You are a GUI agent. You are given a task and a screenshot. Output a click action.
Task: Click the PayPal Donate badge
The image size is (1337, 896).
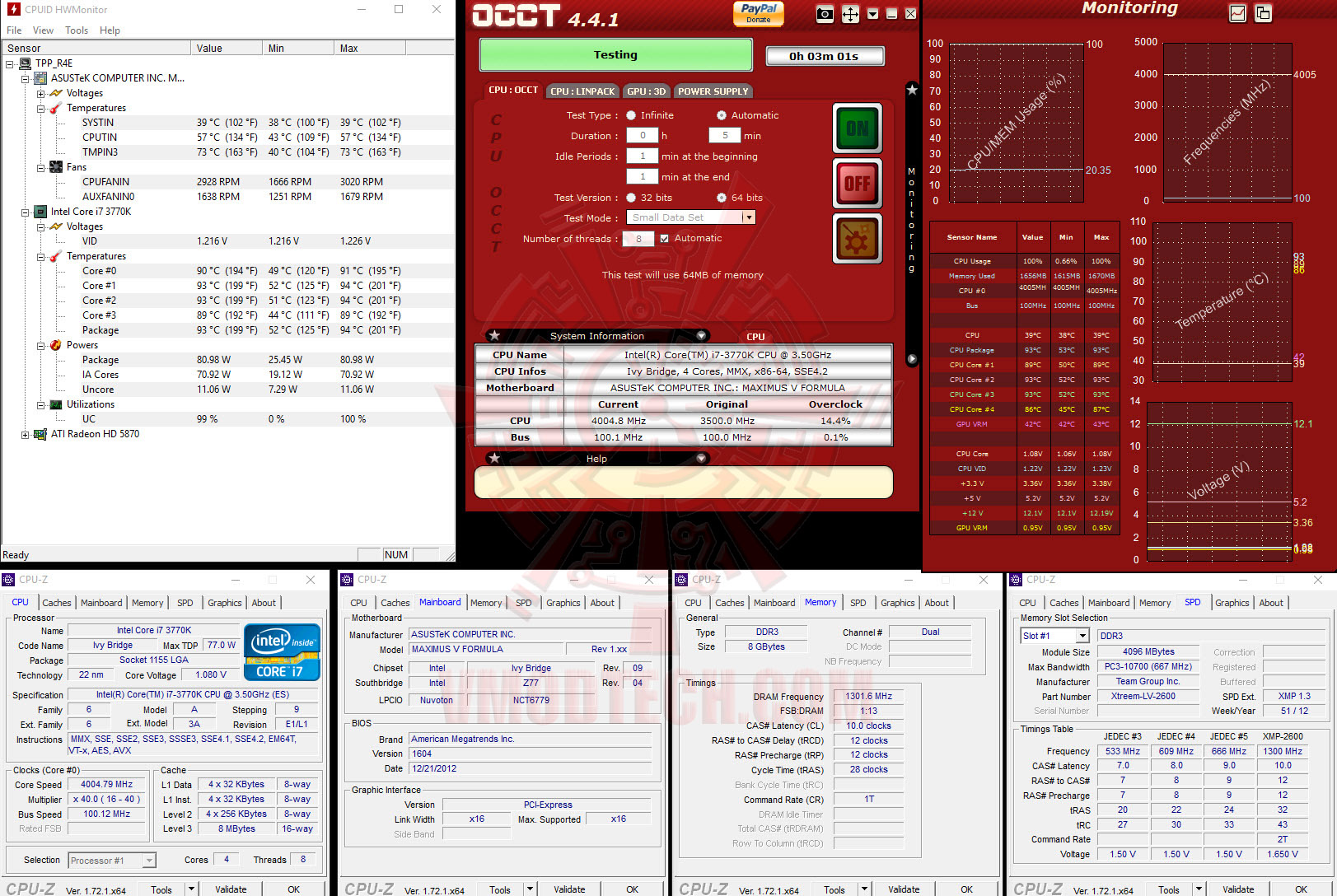(x=759, y=13)
